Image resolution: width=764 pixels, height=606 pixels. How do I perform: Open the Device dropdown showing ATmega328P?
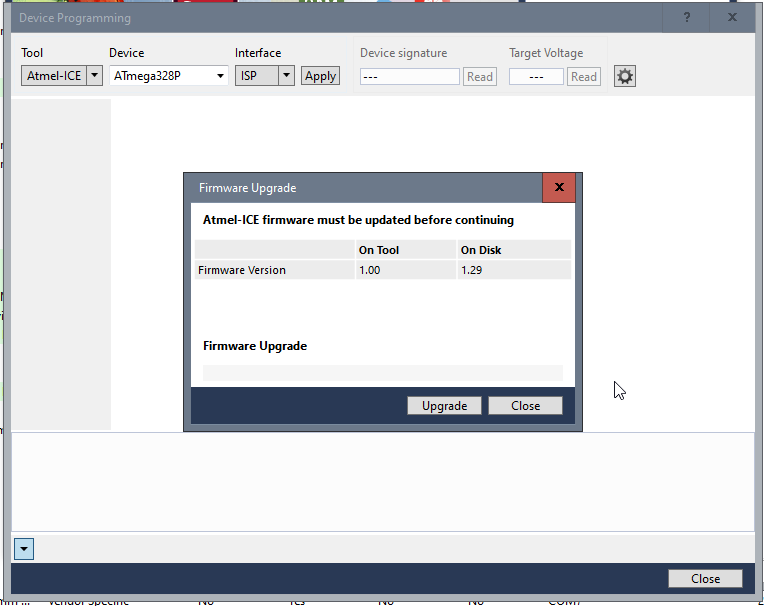[169, 76]
